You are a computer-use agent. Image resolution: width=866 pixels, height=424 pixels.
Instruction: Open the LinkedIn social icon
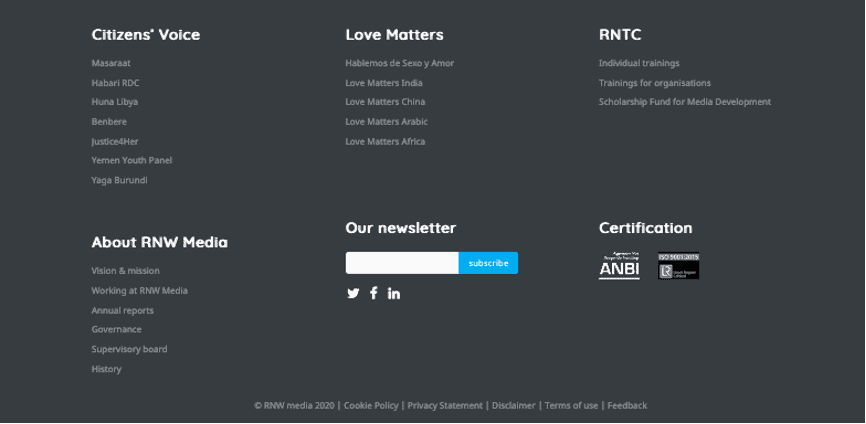tap(394, 293)
